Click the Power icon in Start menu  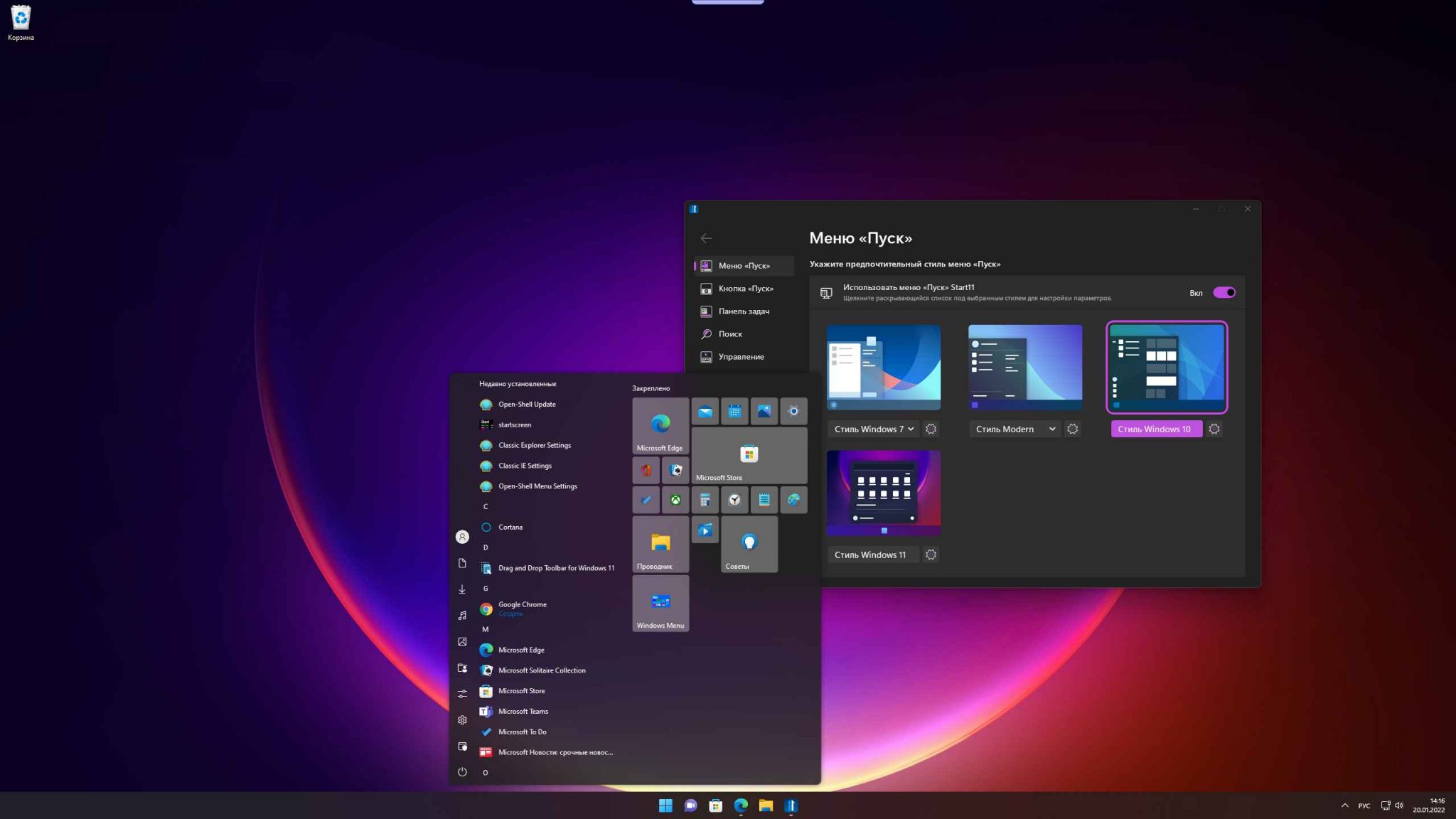462,772
